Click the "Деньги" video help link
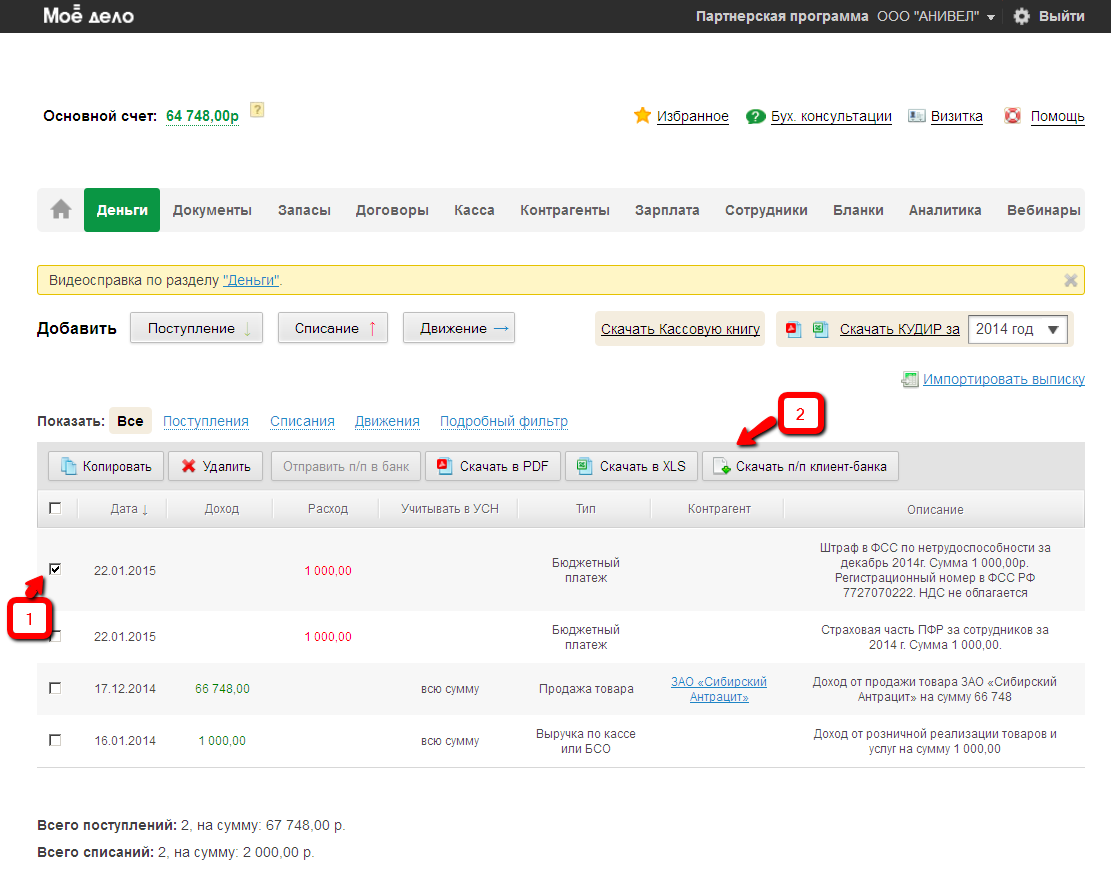1111x884 pixels. (x=252, y=280)
